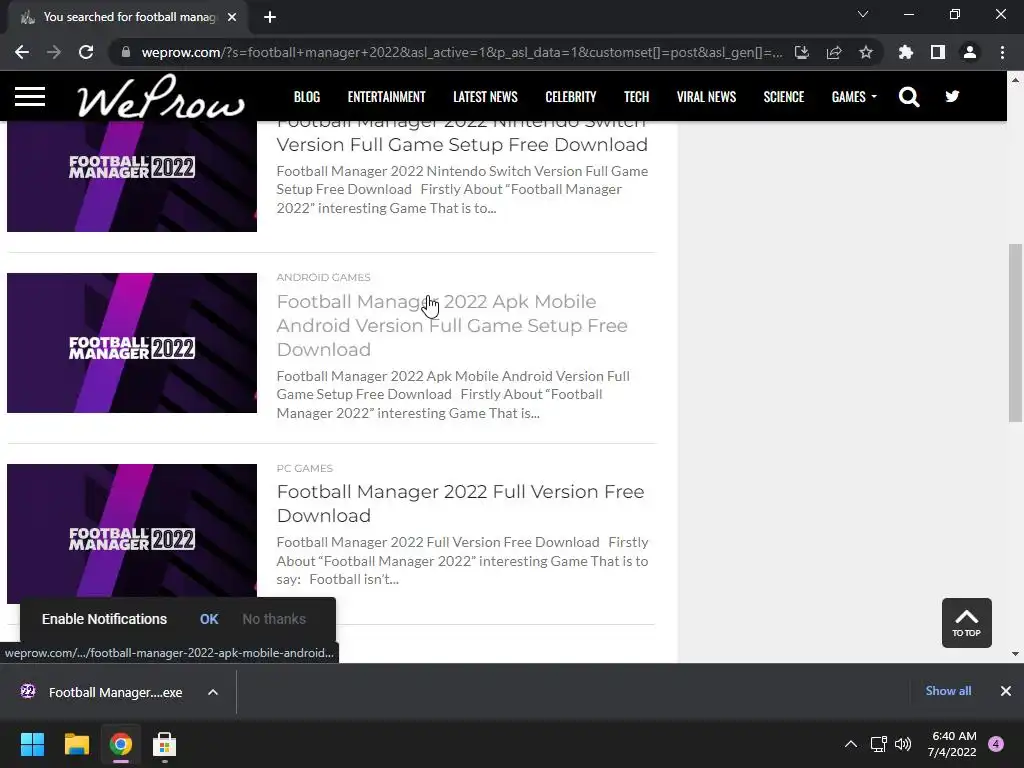Screen dimensions: 1024x768
Task: Share this page via share icon
Action: [834, 52]
